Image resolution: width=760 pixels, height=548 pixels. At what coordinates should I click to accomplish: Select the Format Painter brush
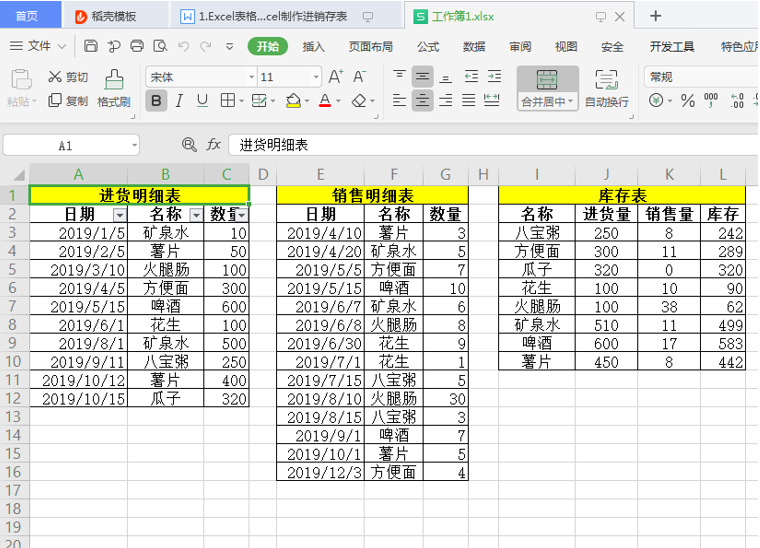click(114, 88)
